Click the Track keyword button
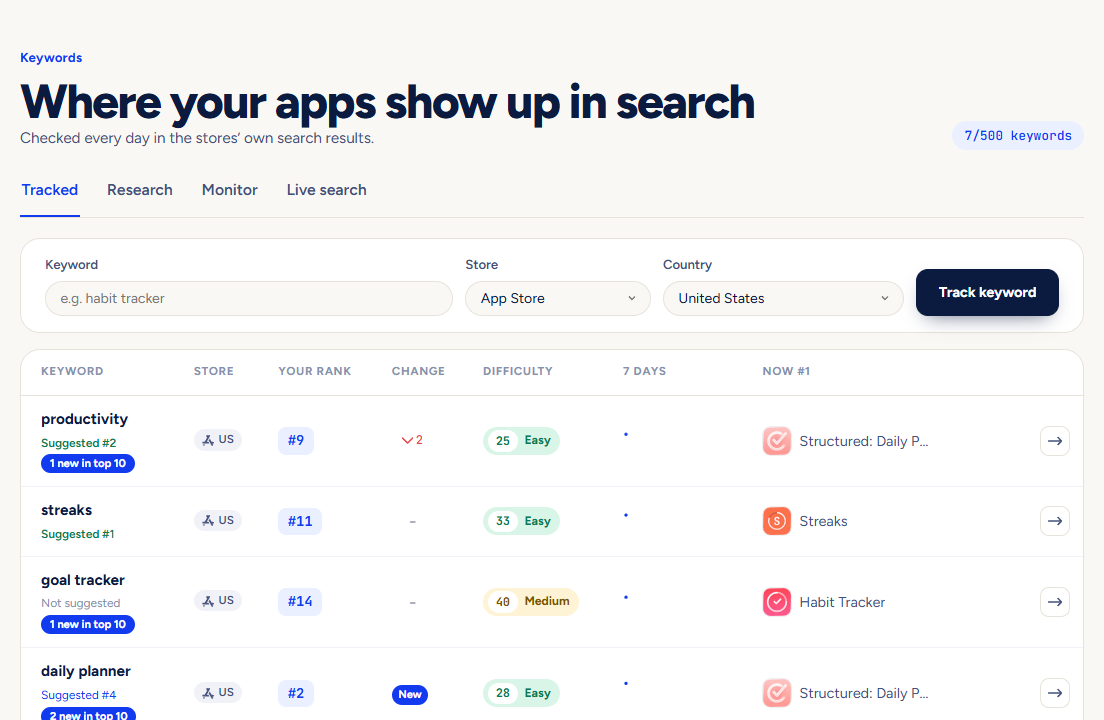The height and width of the screenshot is (720, 1104). (987, 292)
